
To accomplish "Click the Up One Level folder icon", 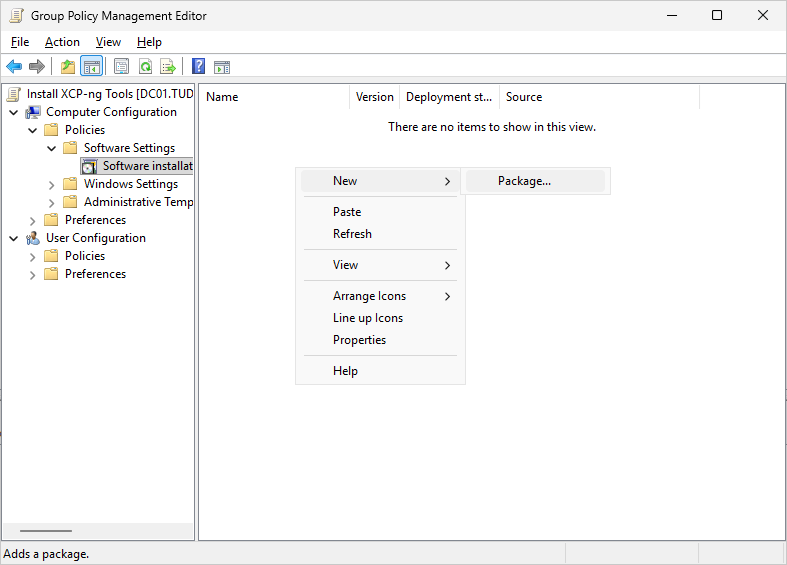I will [x=68, y=66].
